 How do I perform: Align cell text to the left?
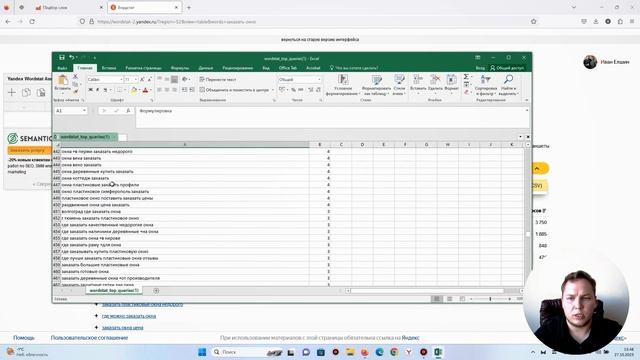coord(160,90)
